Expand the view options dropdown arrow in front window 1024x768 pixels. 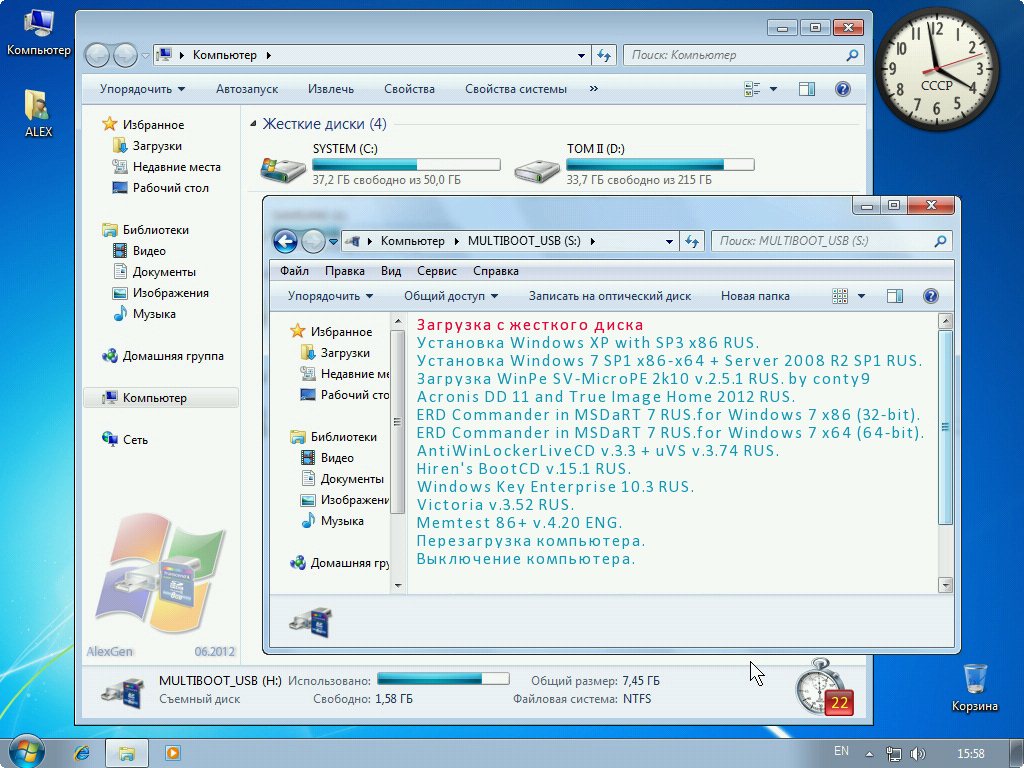(861, 296)
